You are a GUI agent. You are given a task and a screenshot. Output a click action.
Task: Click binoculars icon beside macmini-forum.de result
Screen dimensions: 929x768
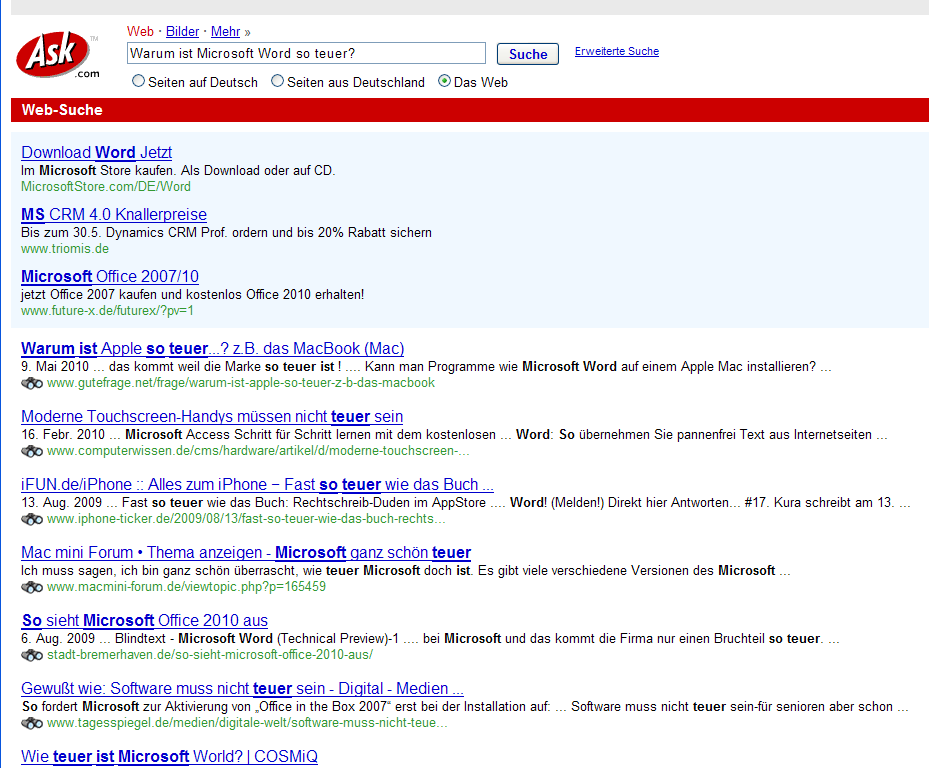[32, 587]
